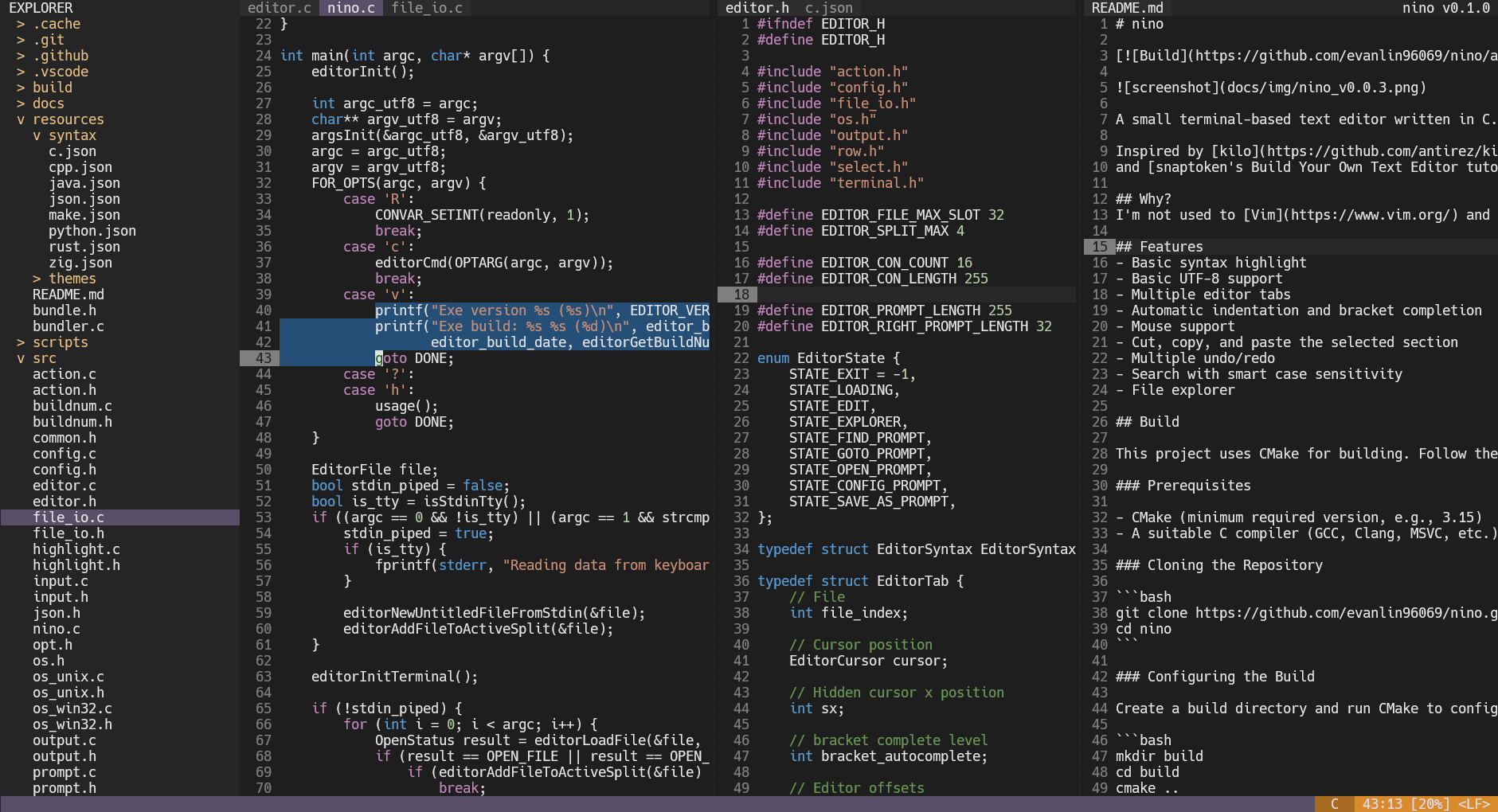Open nino.c in explorer
Viewport: 1498px width, 812px height.
click(x=57, y=629)
